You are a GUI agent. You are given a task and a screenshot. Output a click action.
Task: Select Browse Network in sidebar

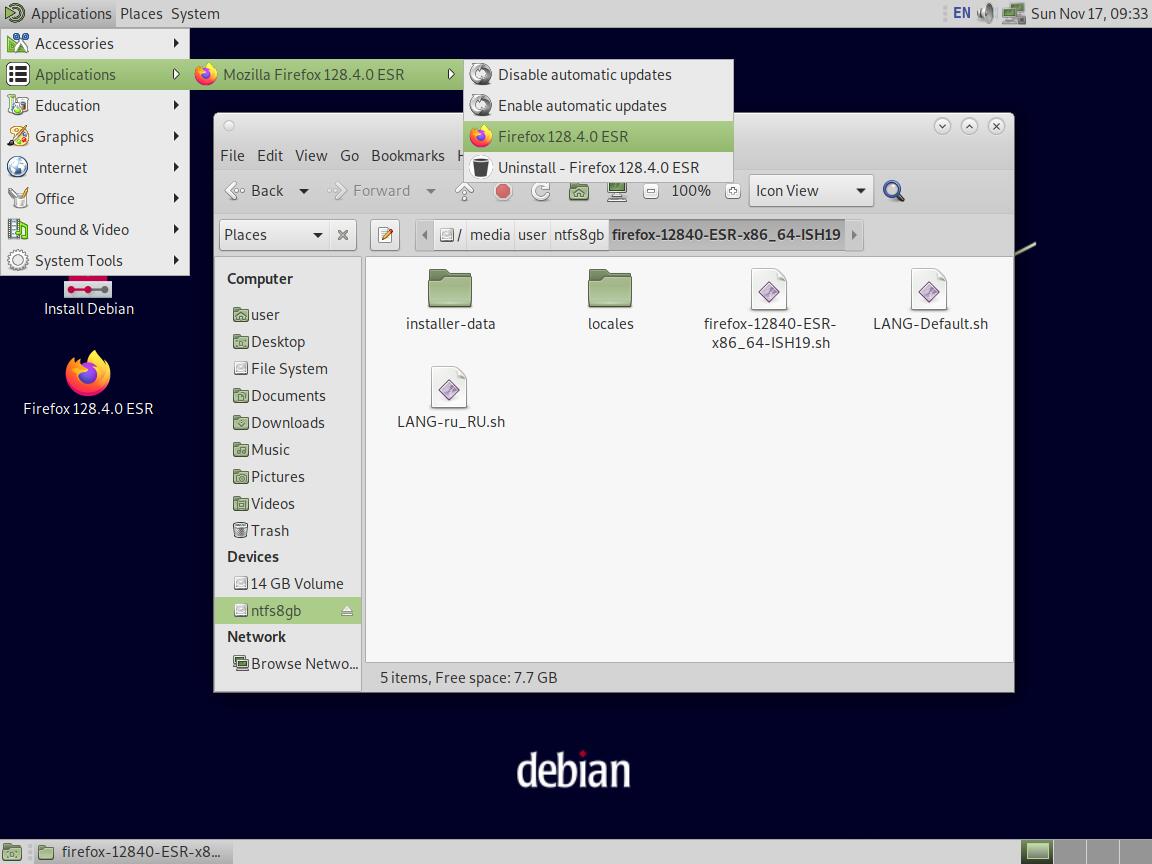point(287,663)
